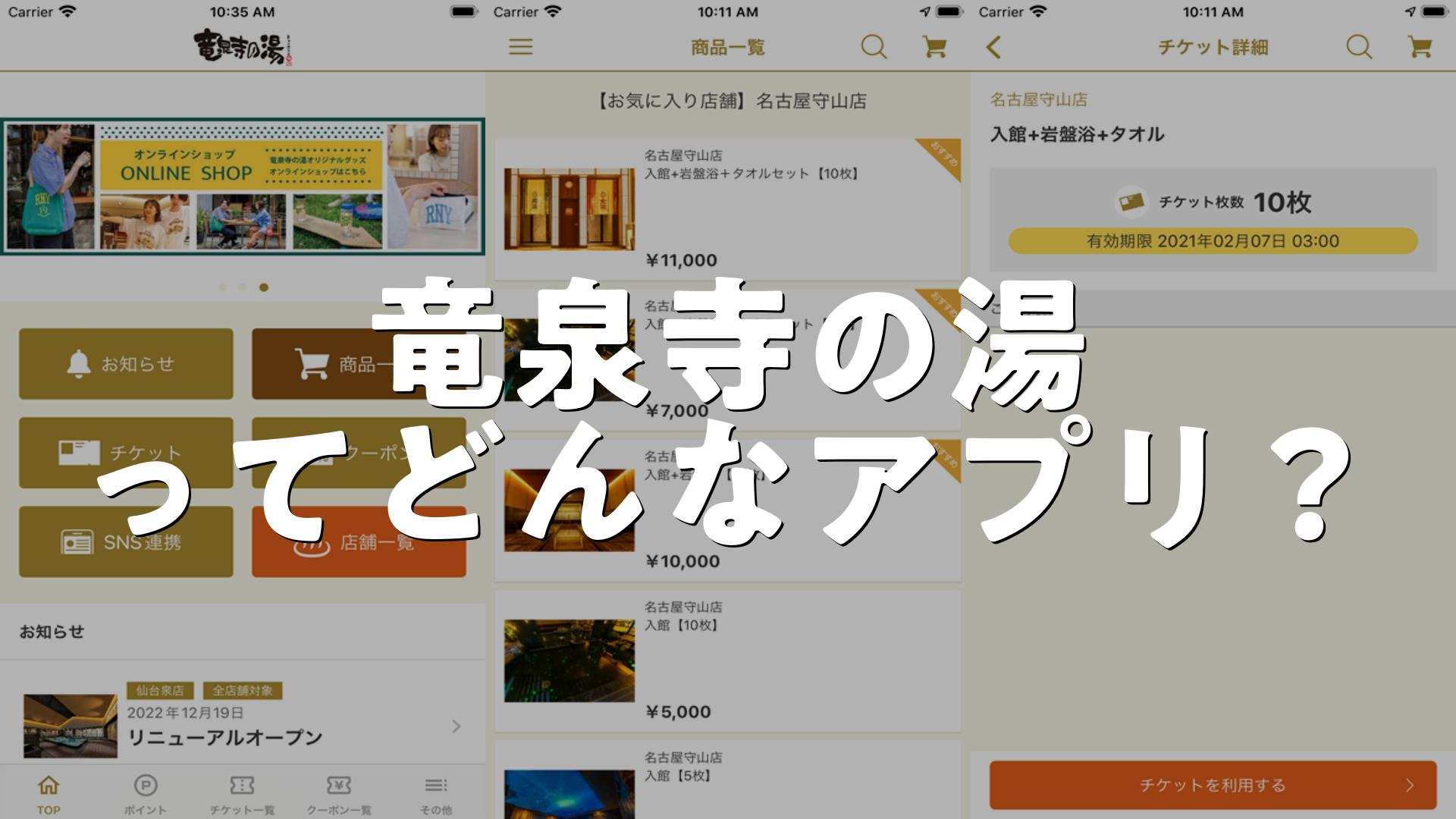Image resolution: width=1456 pixels, height=819 pixels.
Task: Open the hamburger menu on 商品一覧 screen
Action: pyautogui.click(x=520, y=47)
